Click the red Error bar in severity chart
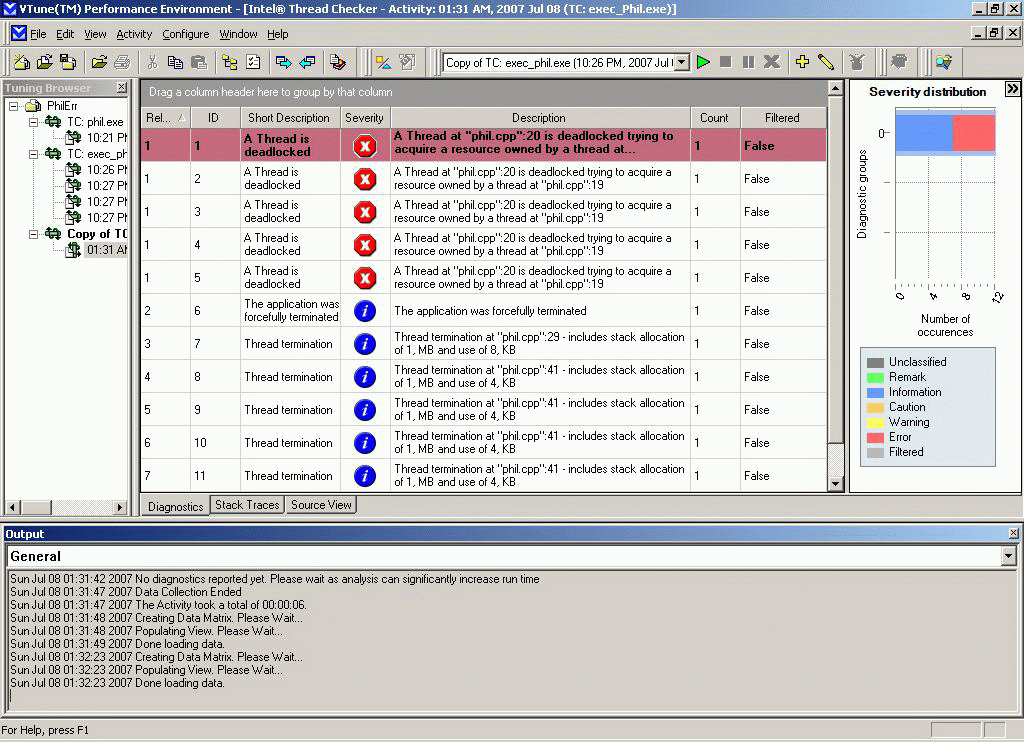The height and width of the screenshot is (742, 1024). click(974, 133)
